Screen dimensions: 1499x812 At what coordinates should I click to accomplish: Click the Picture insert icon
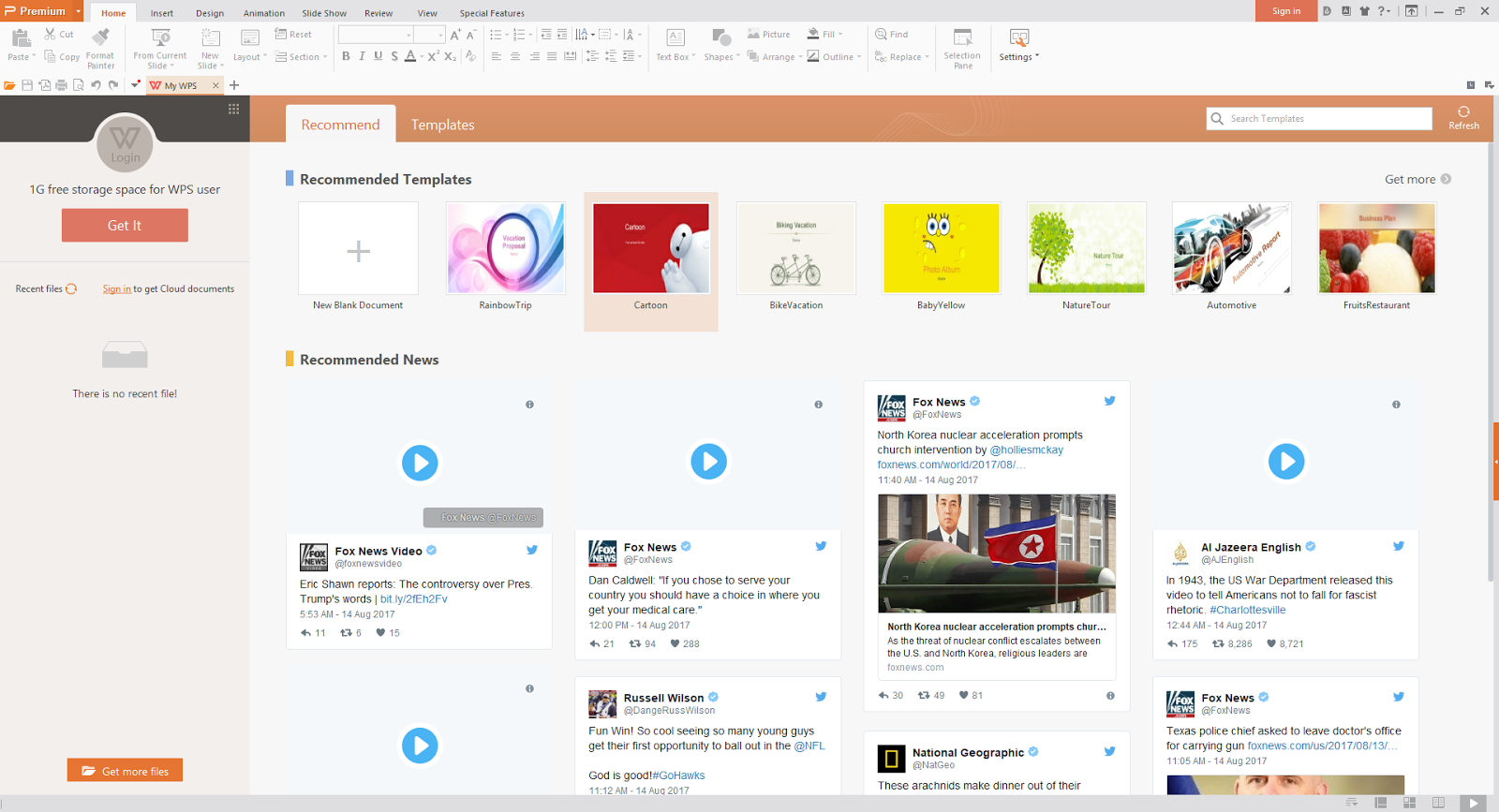(x=753, y=34)
